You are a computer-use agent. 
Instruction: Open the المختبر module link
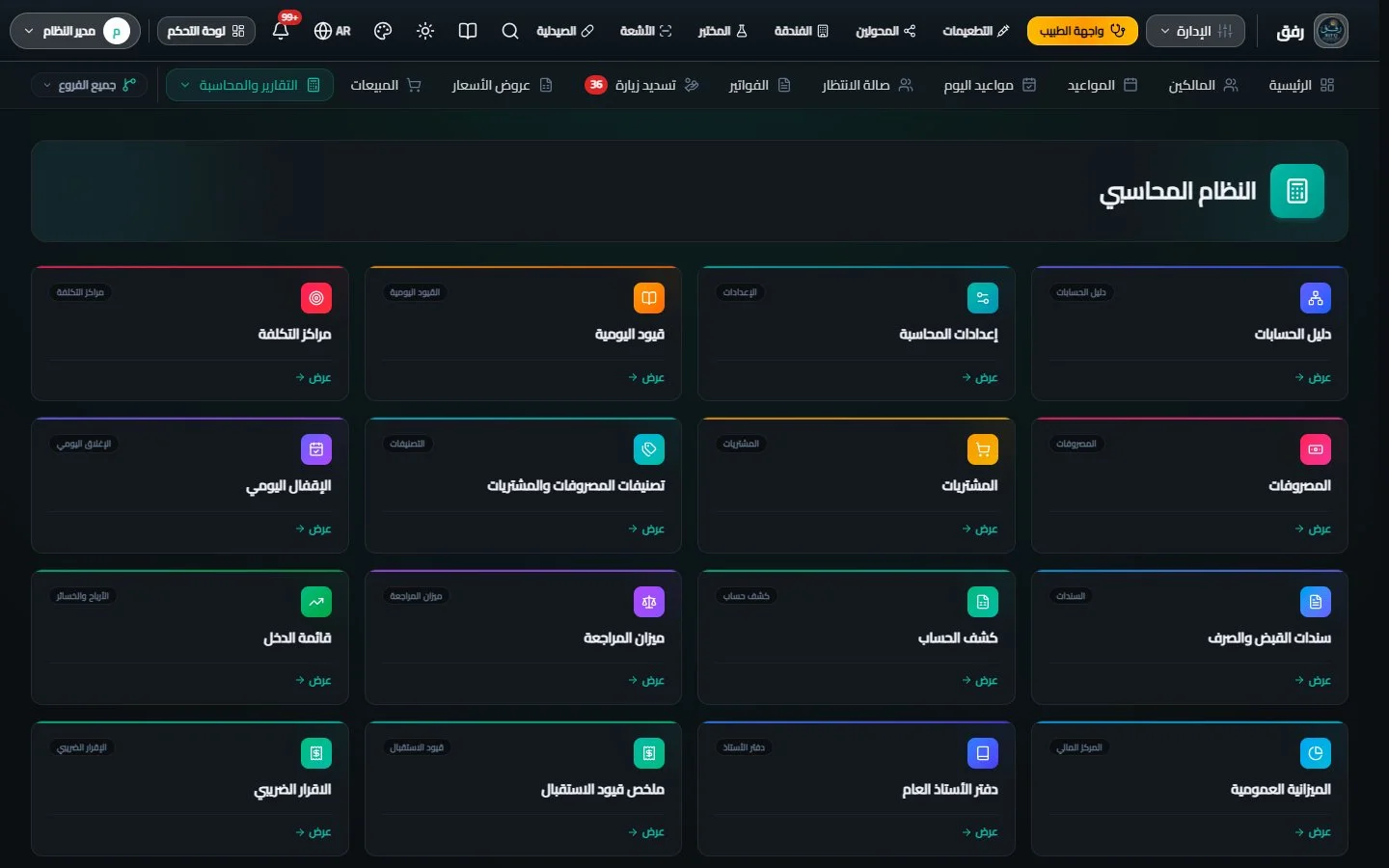723,31
